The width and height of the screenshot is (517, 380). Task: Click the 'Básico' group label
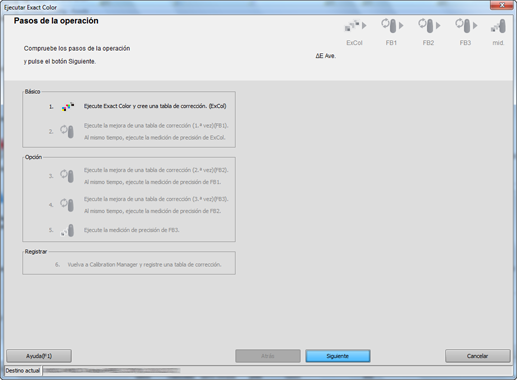tap(32, 91)
